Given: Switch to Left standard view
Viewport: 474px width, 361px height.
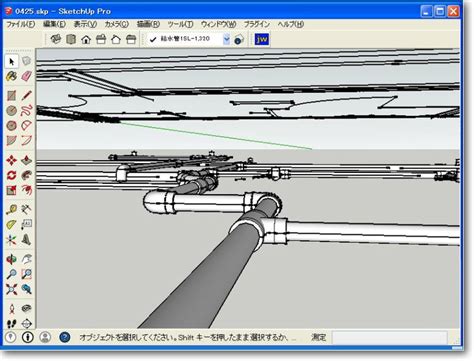Looking at the screenshot, I should (x=131, y=39).
